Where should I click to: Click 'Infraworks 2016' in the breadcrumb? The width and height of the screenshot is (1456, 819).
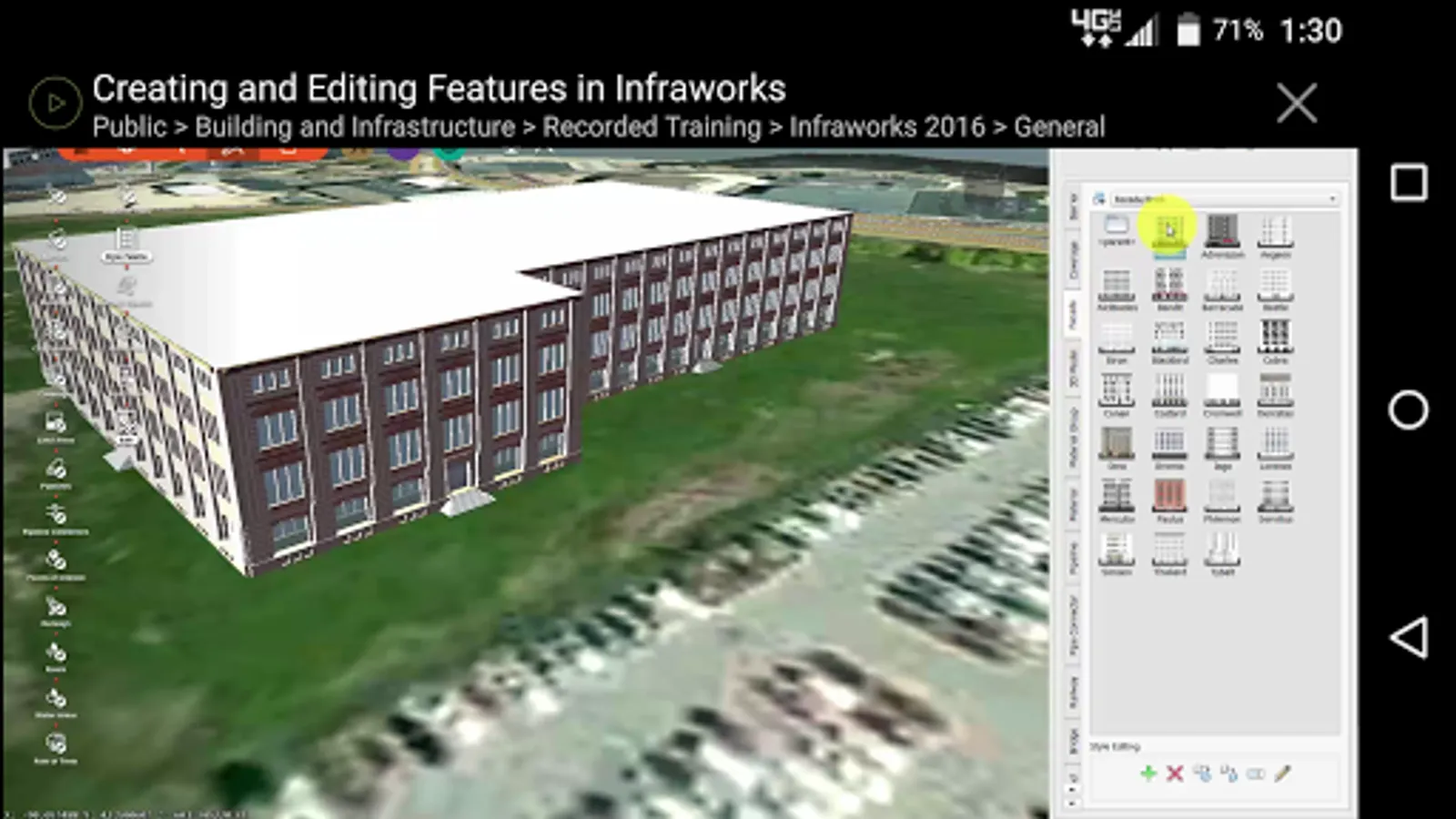click(x=887, y=126)
